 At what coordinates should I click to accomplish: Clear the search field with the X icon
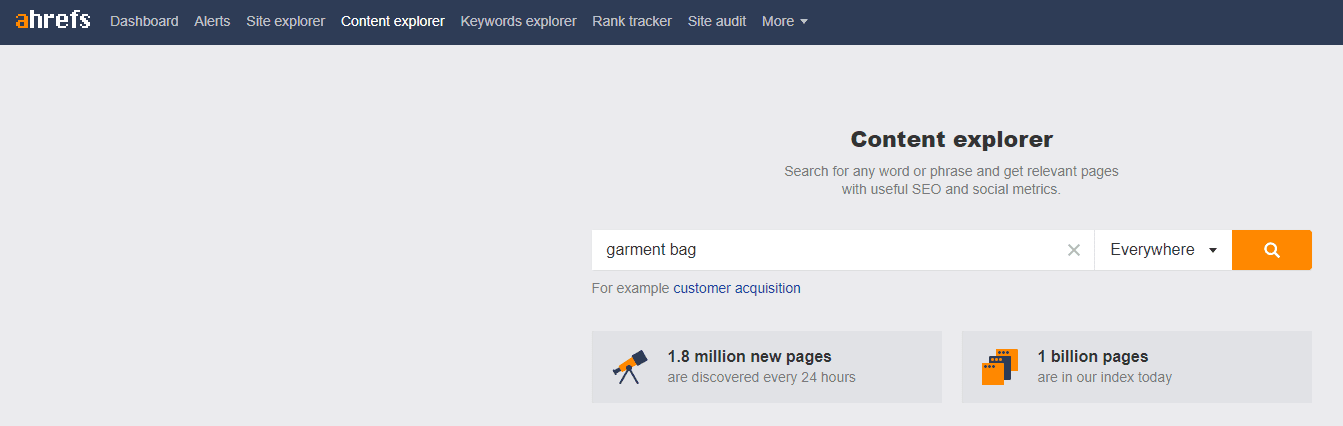click(1074, 250)
